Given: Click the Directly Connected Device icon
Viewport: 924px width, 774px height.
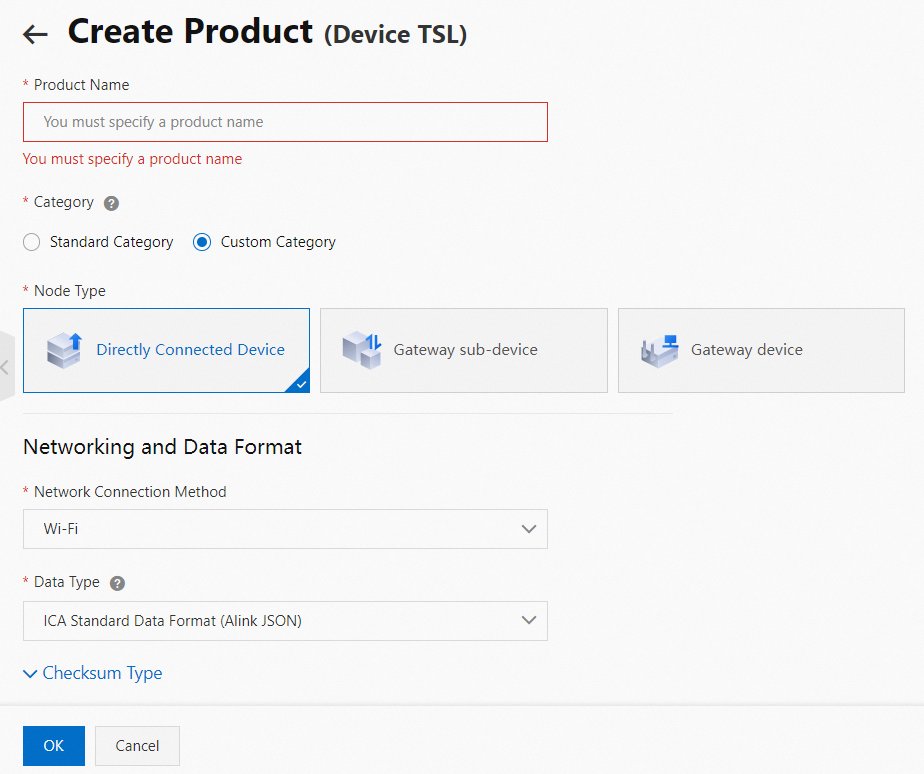Looking at the screenshot, I should pos(64,350).
